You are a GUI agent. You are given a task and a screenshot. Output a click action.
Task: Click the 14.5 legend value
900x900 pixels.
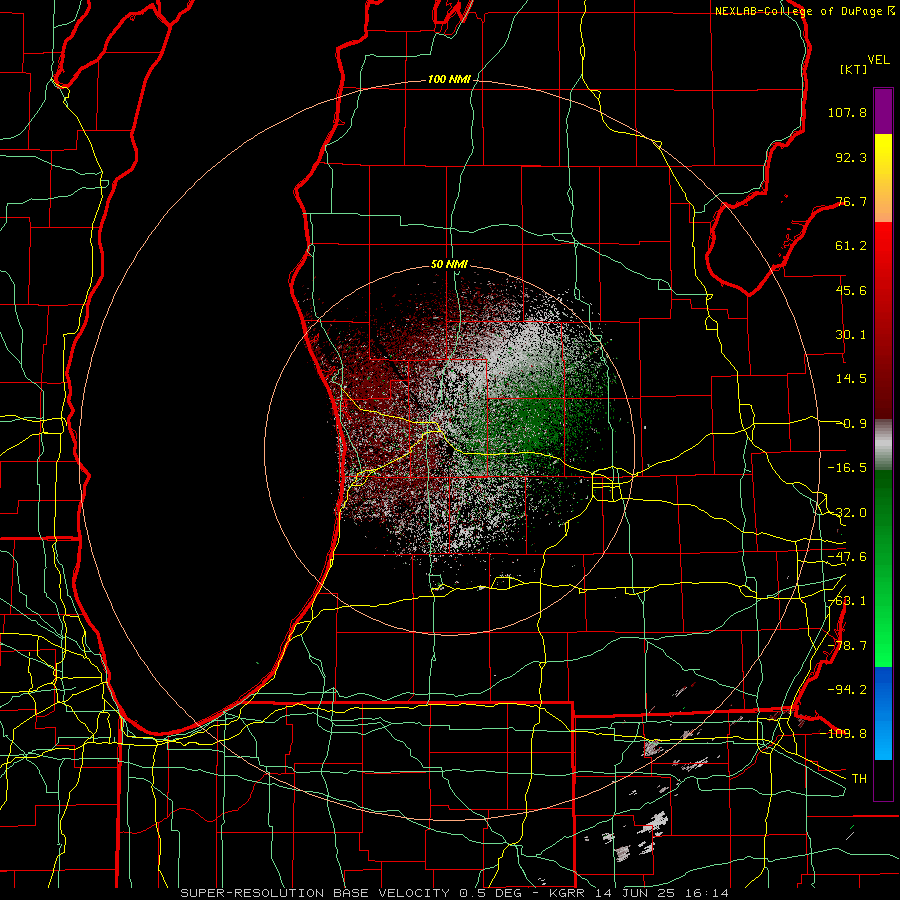[x=851, y=379]
